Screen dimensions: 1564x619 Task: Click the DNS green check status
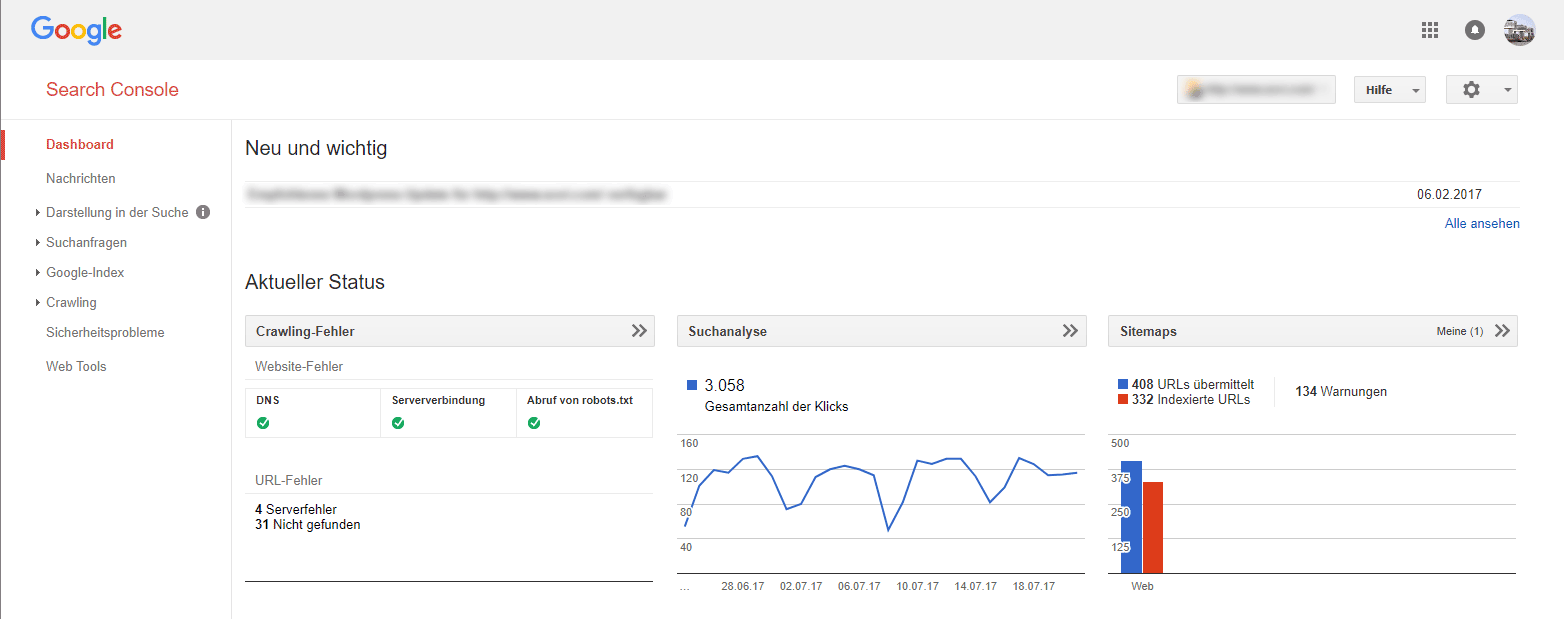coord(263,423)
